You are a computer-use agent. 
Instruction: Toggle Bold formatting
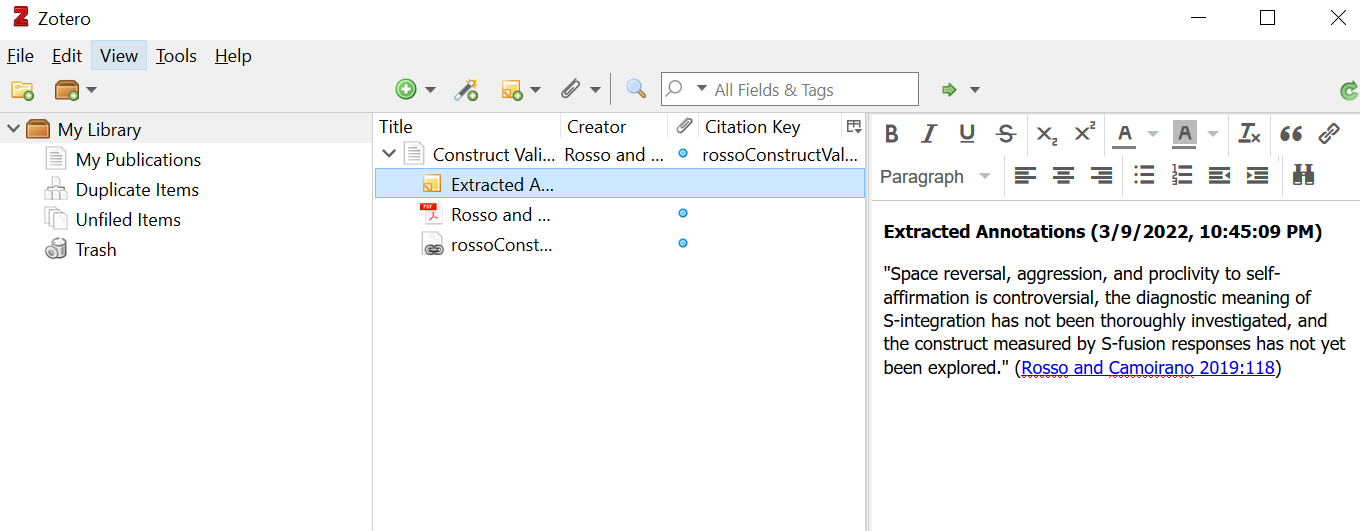(892, 133)
